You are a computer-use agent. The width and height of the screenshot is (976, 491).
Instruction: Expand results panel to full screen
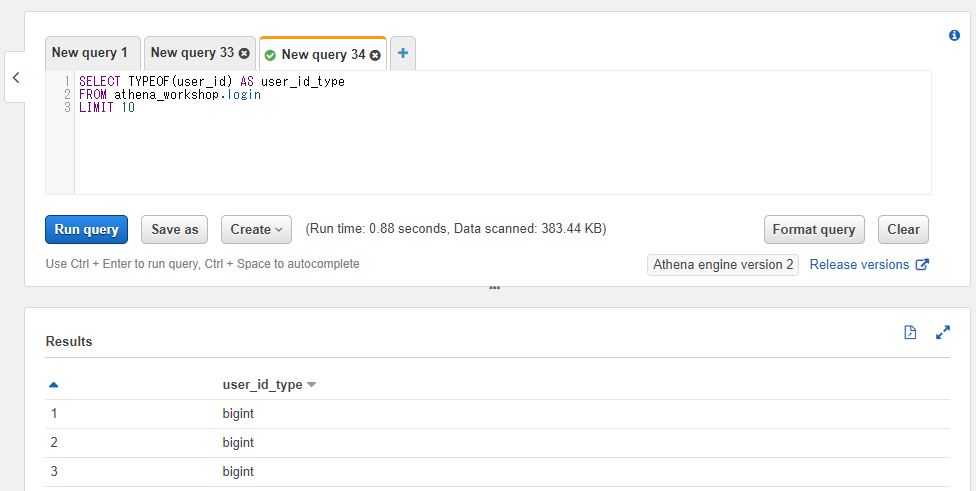[943, 332]
